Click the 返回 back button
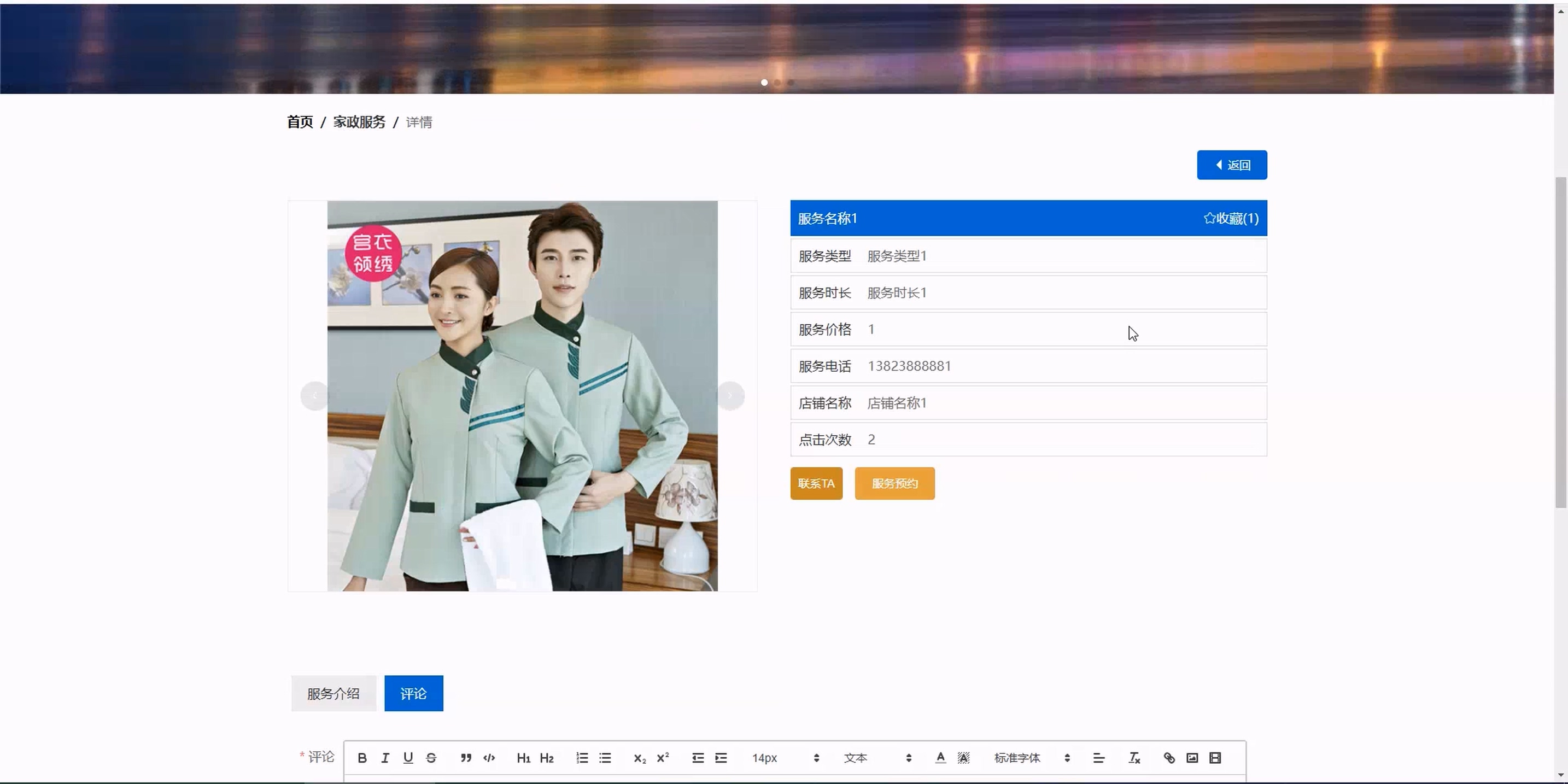The height and width of the screenshot is (784, 1568). pos(1231,165)
